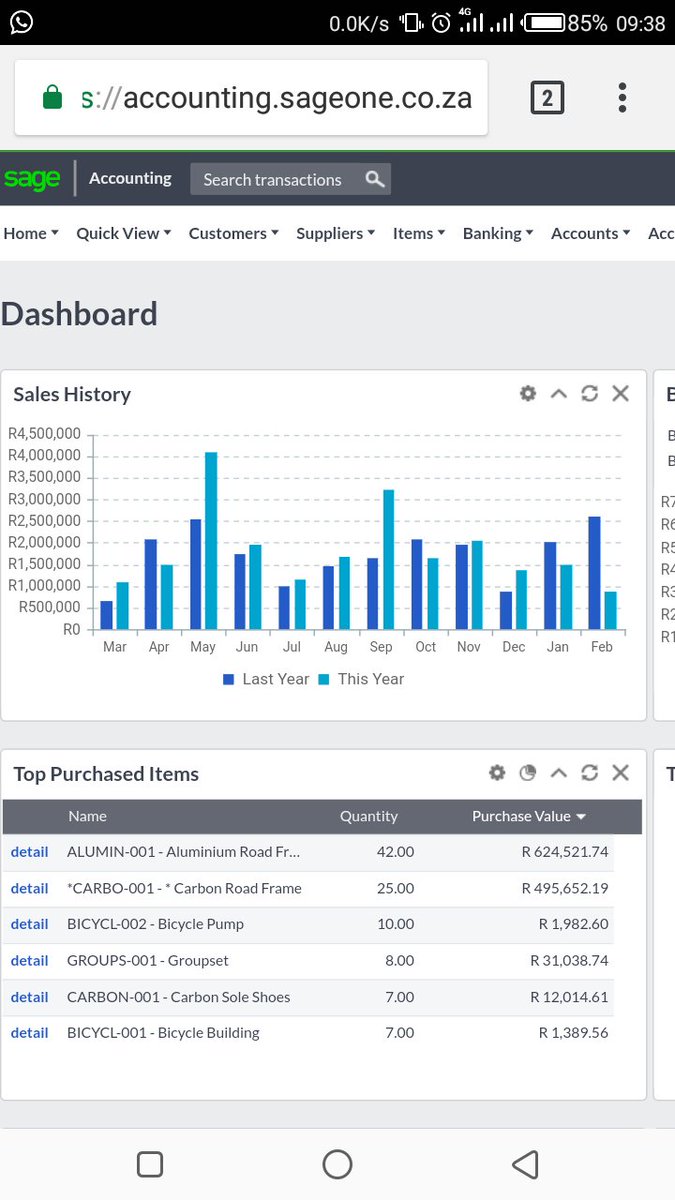Click the Name column header

(x=87, y=816)
